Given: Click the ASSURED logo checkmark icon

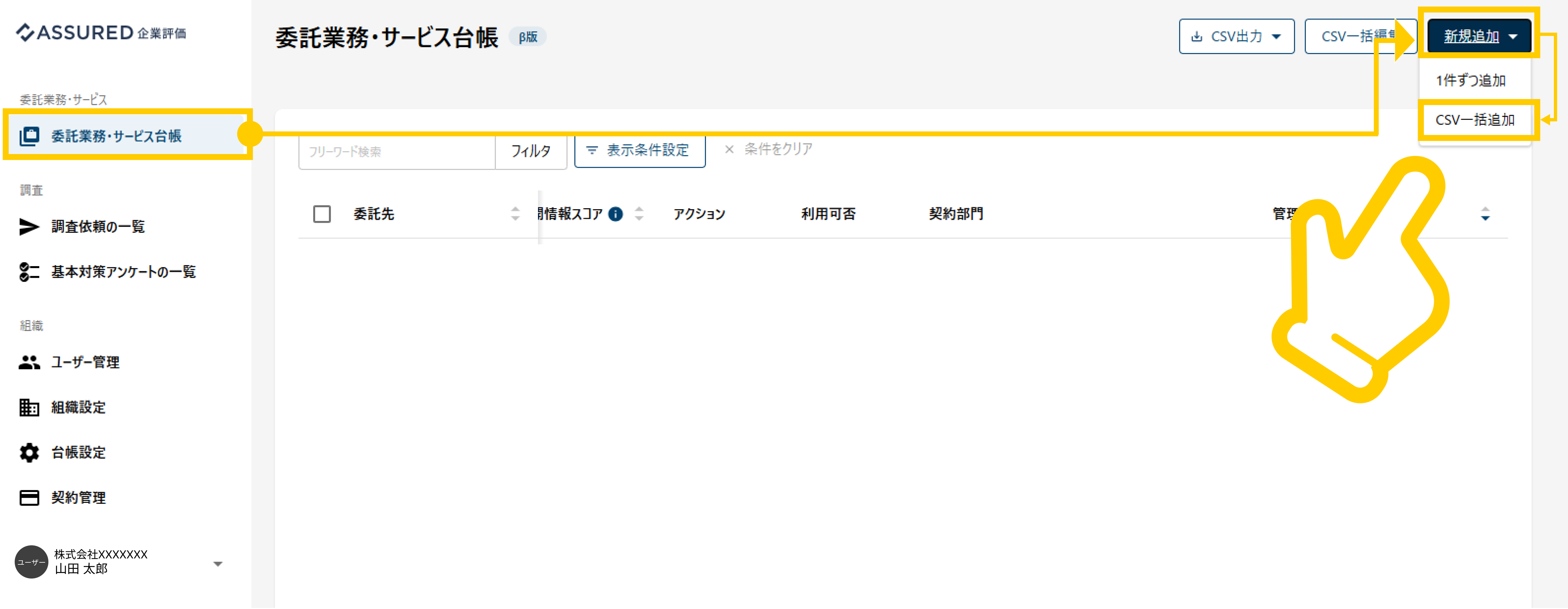Looking at the screenshot, I should [25, 32].
